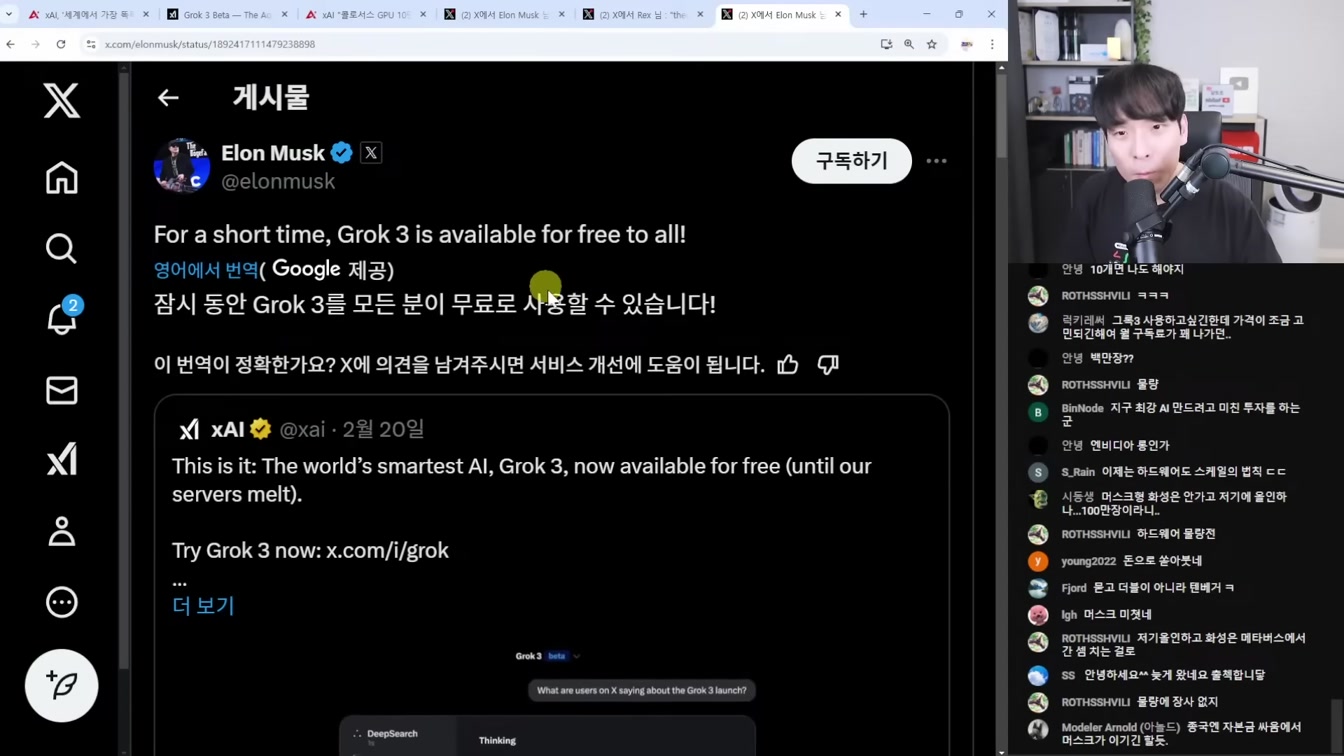Open tab search dropdown arrow

click(x=9, y=14)
